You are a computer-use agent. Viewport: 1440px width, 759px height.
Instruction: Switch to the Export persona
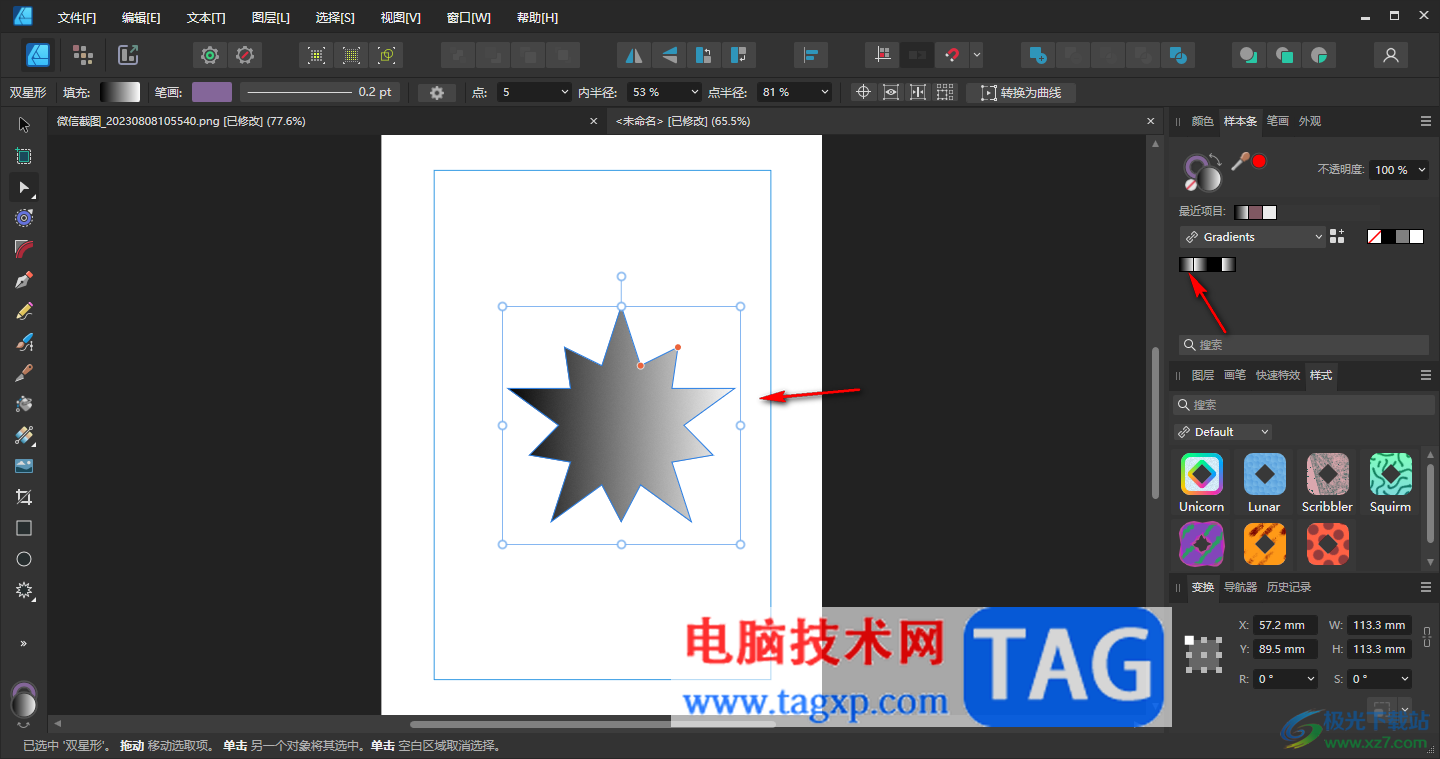pos(128,55)
